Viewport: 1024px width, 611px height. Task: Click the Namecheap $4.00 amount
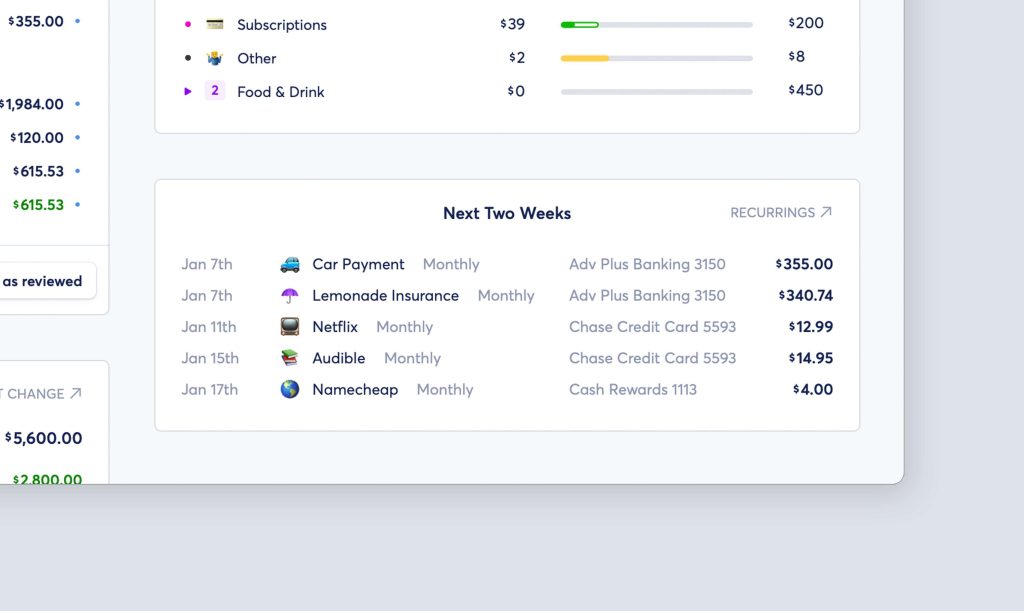click(x=814, y=390)
